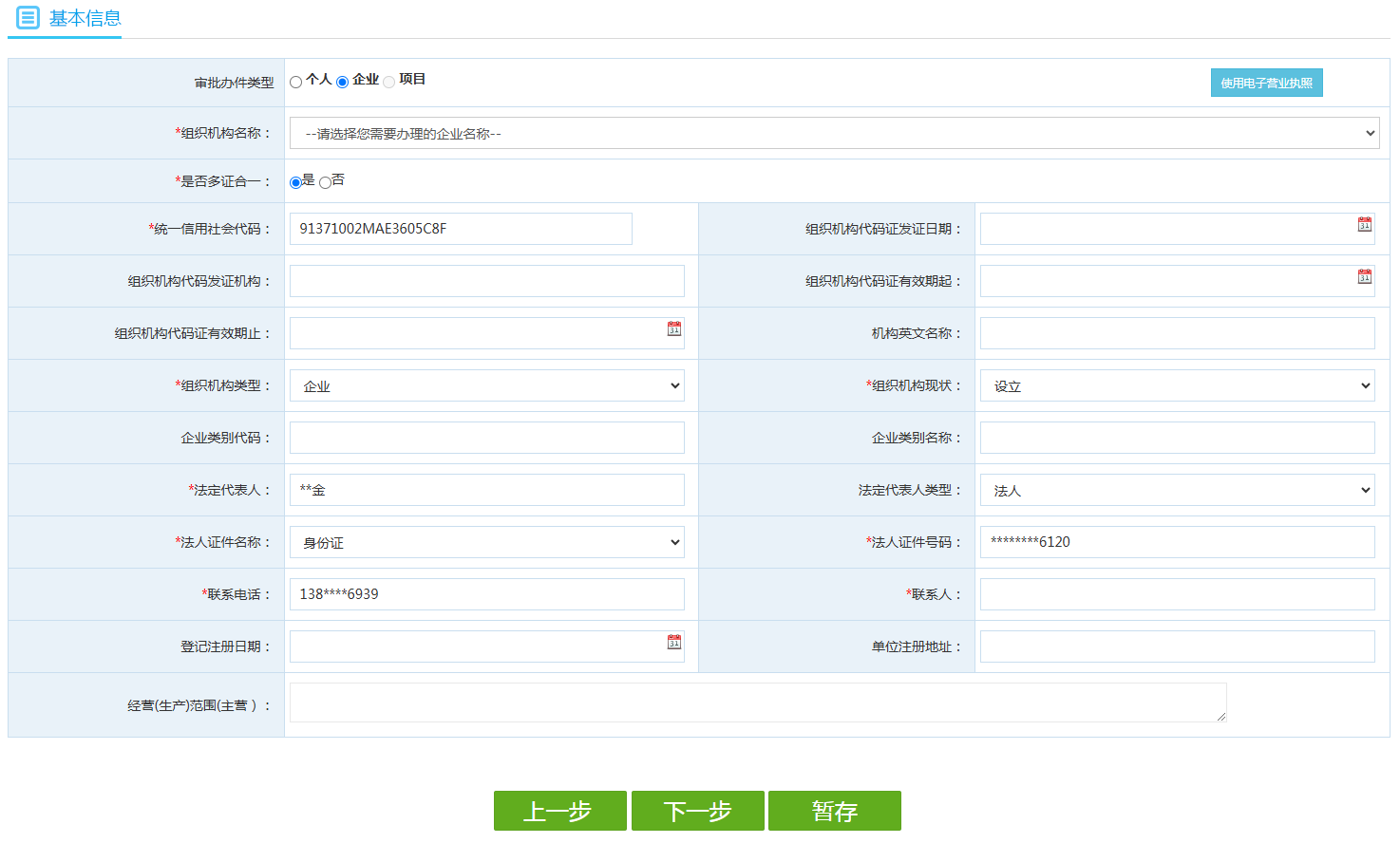Click the document icon beside 基本信息 header
This screenshot has width=1400, height=843.
click(27, 18)
